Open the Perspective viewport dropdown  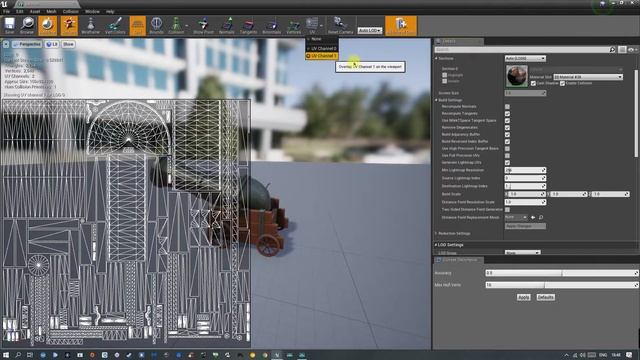pyautogui.click(x=27, y=44)
